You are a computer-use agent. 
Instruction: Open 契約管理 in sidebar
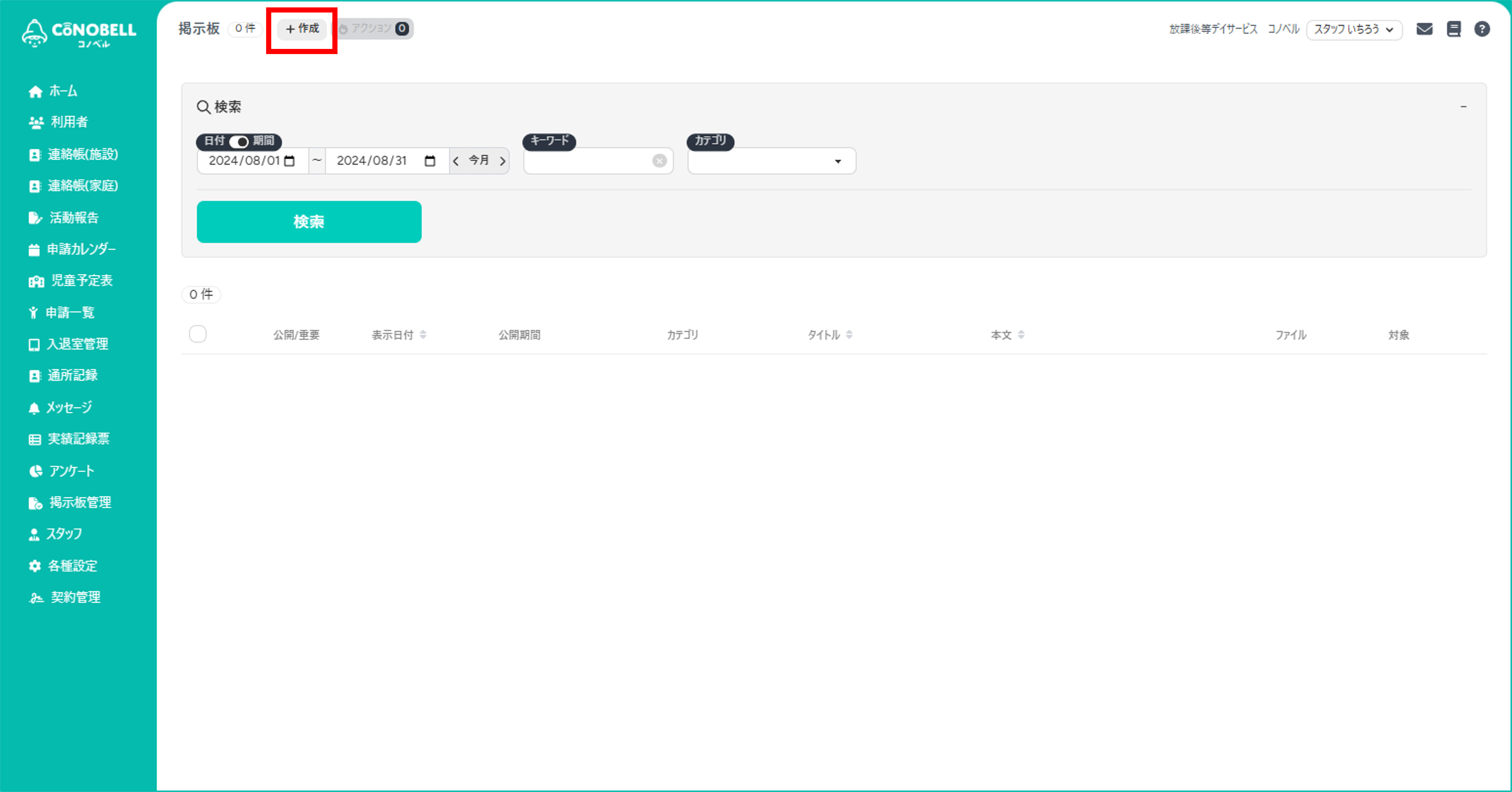(65, 598)
